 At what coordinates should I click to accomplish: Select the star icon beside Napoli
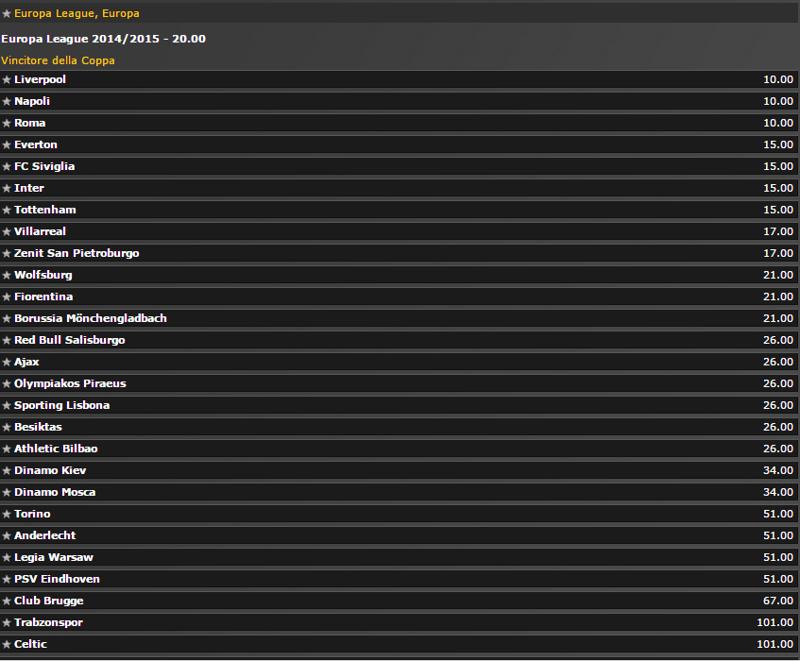(x=9, y=101)
